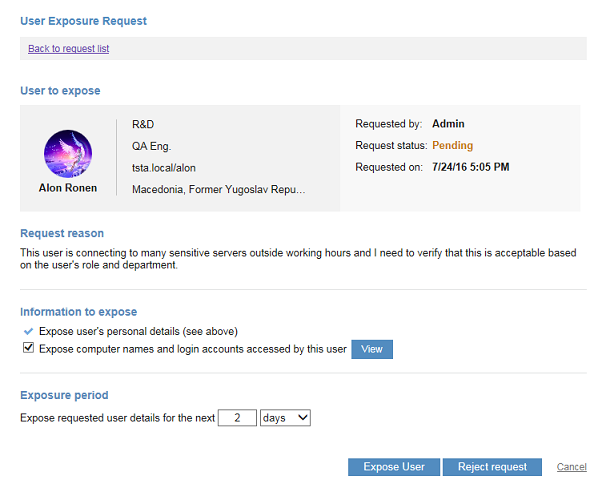Screen dimensions: 606x496
Task: Go back to request list
Action: pos(68,49)
